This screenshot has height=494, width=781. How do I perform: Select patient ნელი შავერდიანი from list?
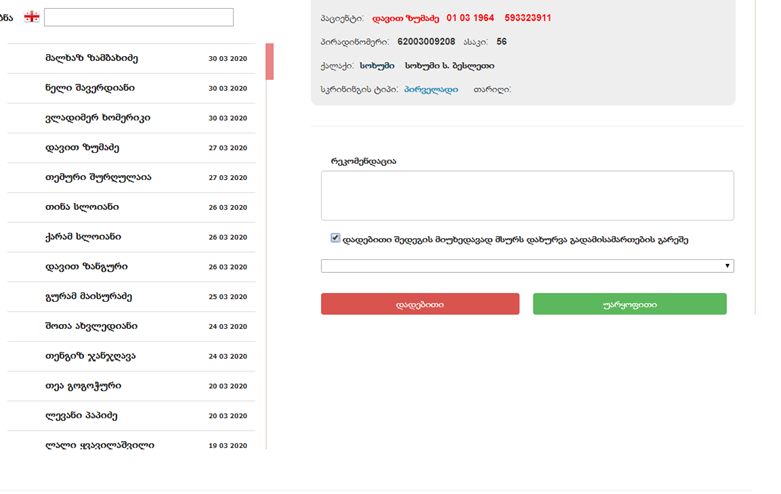92,88
